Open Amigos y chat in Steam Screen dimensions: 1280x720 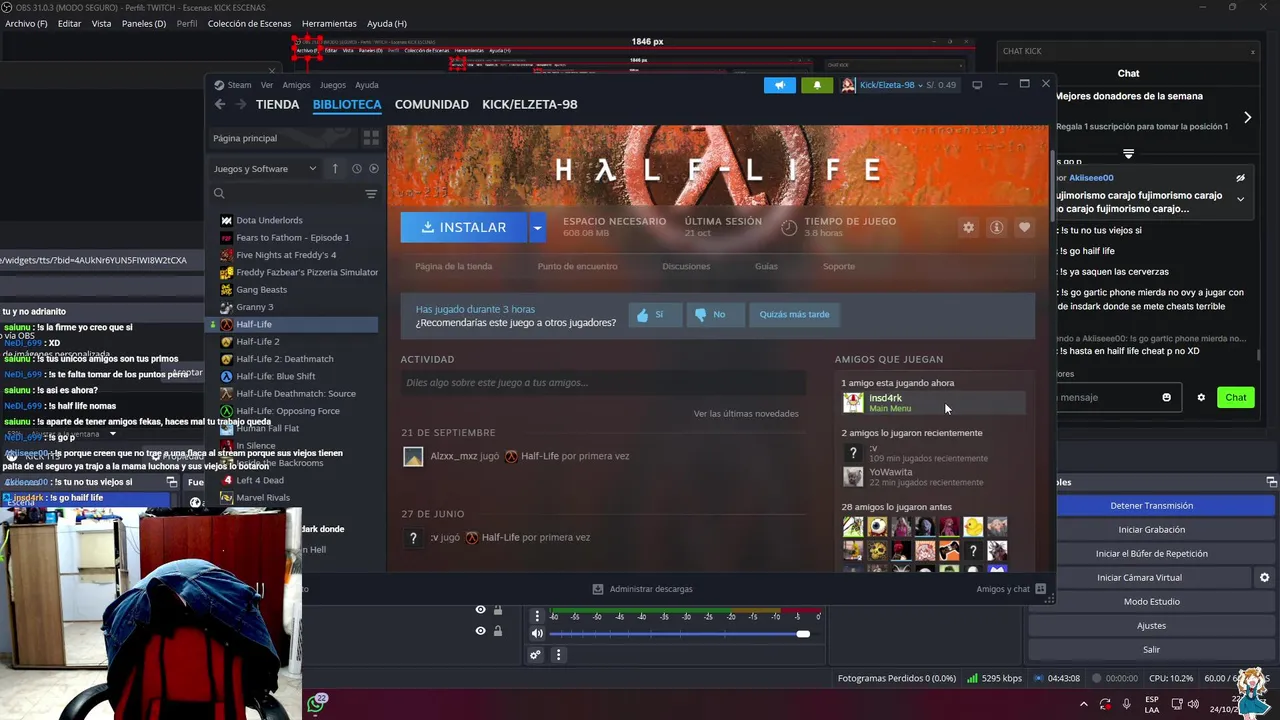1011,589
